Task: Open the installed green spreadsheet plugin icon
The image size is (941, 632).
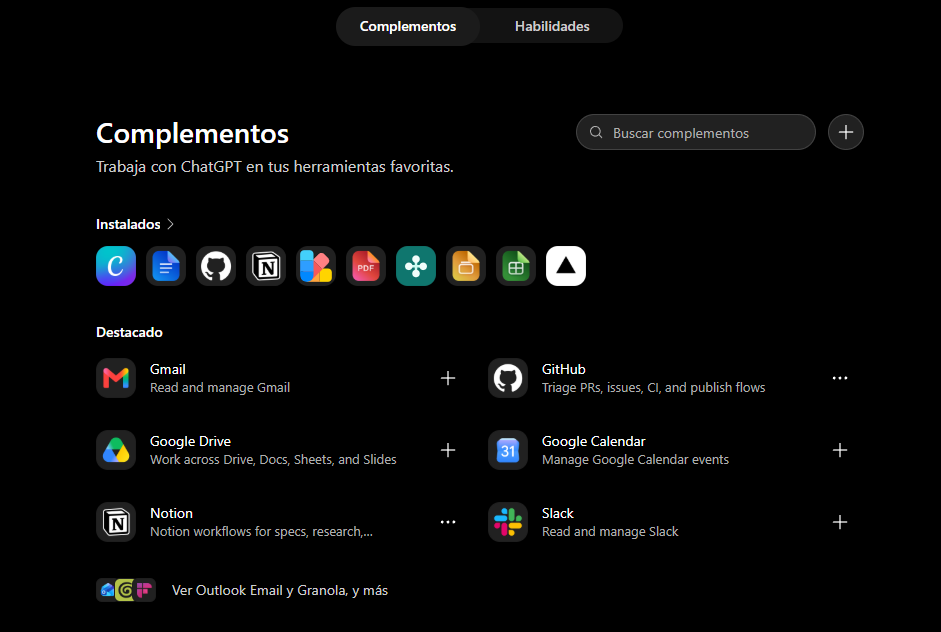Action: coord(516,266)
